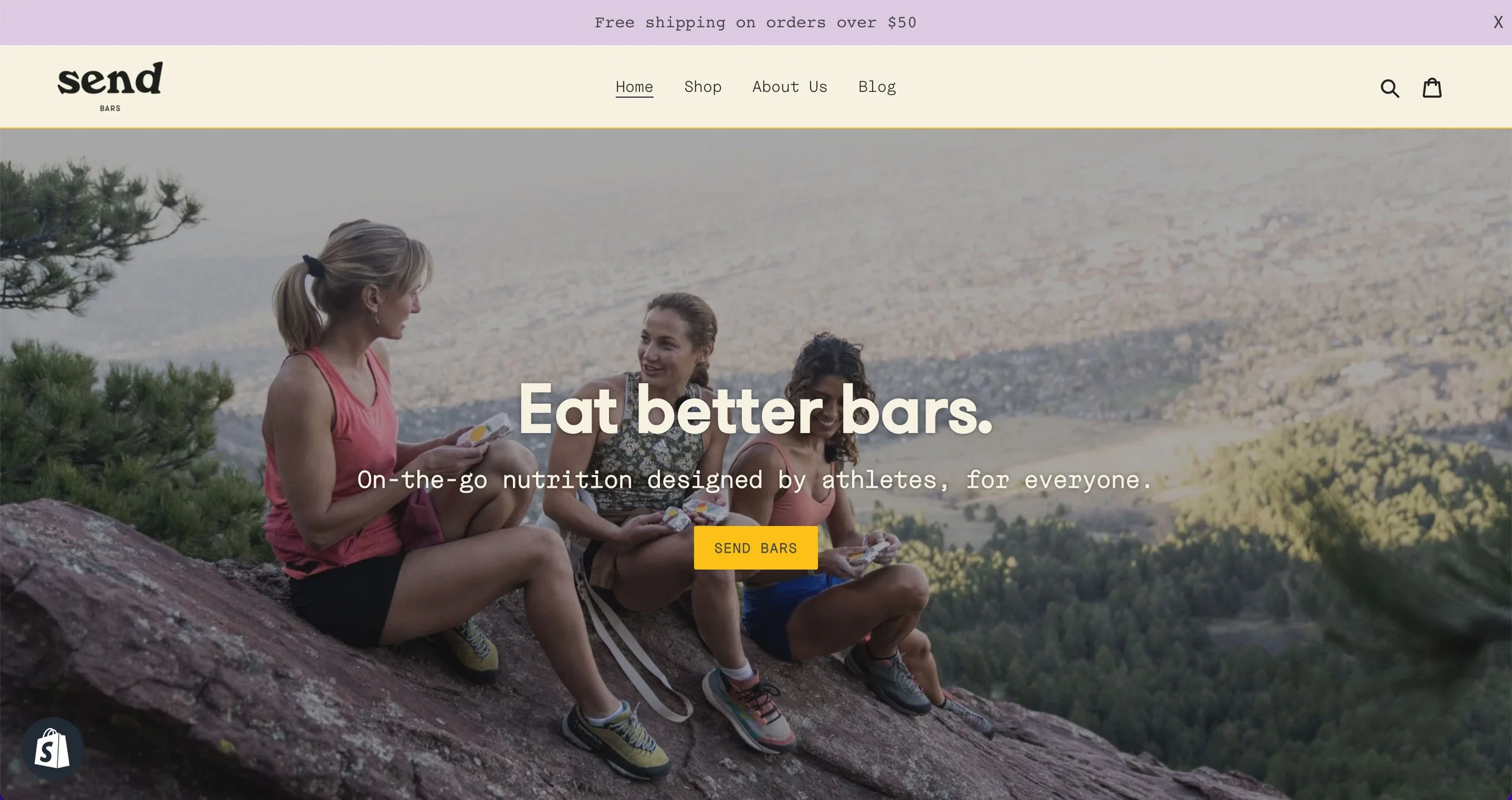The width and height of the screenshot is (1512, 800).
Task: Navigate to About Us page
Action: [789, 87]
